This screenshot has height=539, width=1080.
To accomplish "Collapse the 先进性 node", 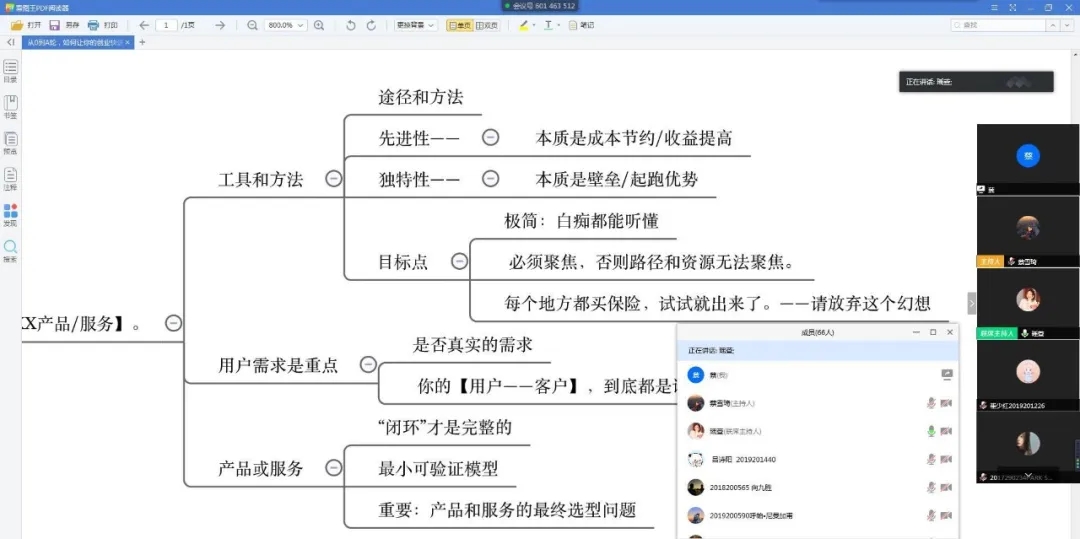I will click(x=490, y=138).
